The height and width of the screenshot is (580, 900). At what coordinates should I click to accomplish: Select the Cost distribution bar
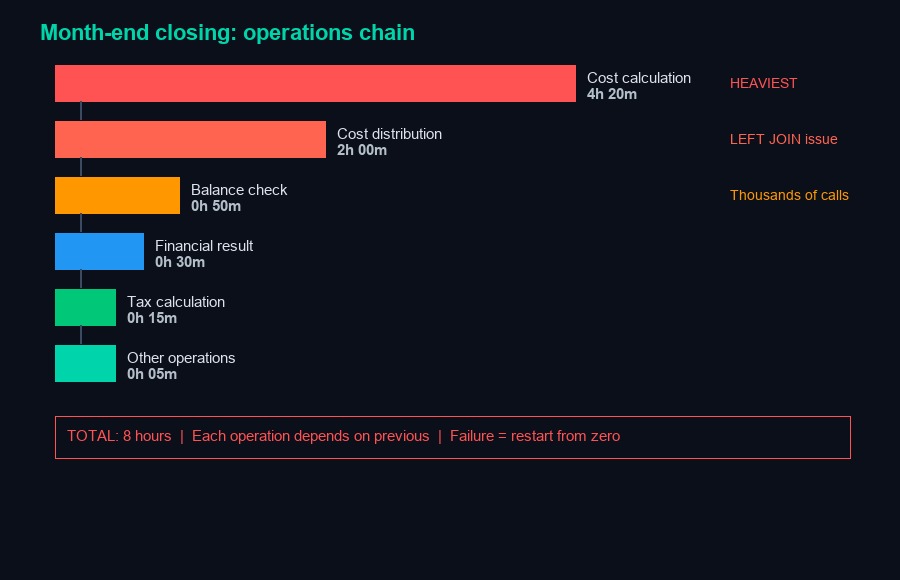click(190, 139)
